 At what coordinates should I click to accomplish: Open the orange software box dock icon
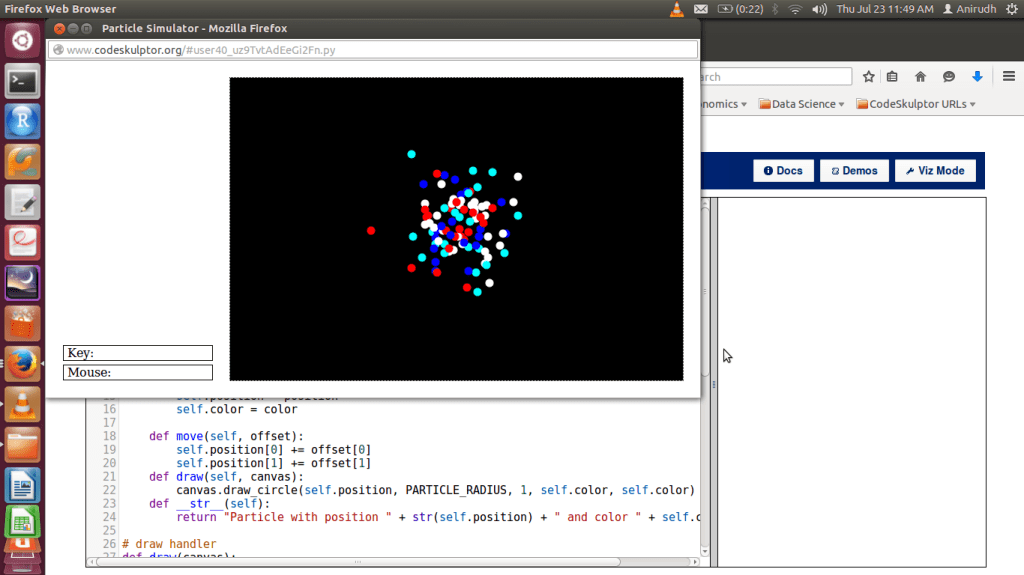pyautogui.click(x=22, y=323)
